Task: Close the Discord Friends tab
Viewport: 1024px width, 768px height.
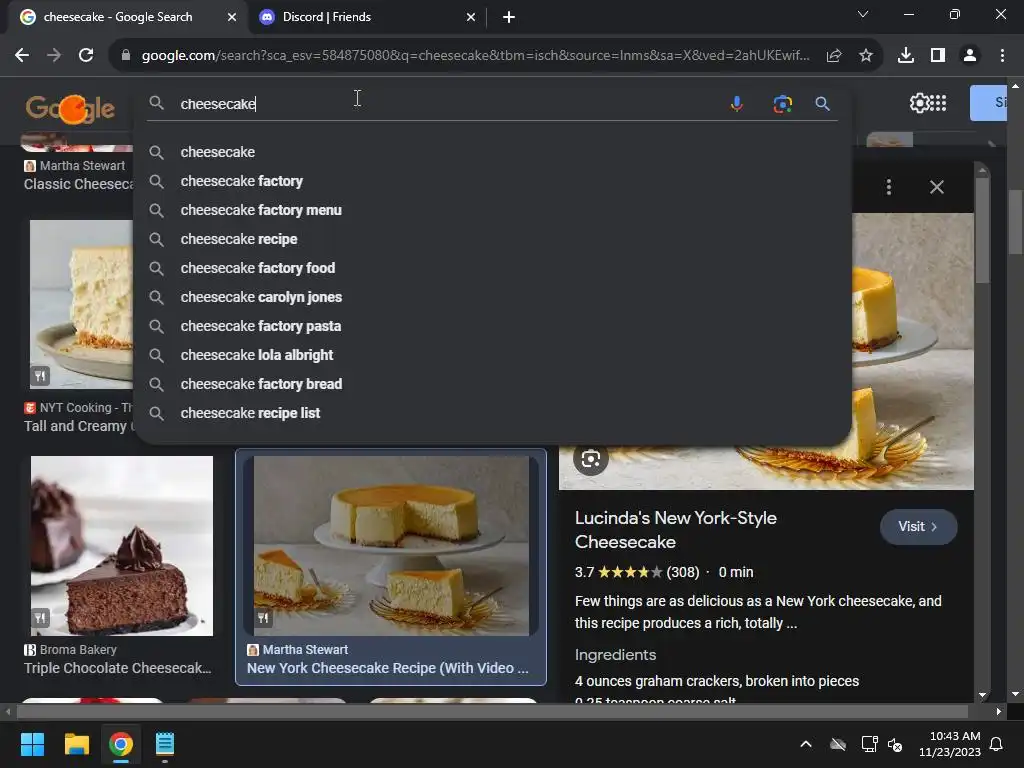Action: click(471, 17)
